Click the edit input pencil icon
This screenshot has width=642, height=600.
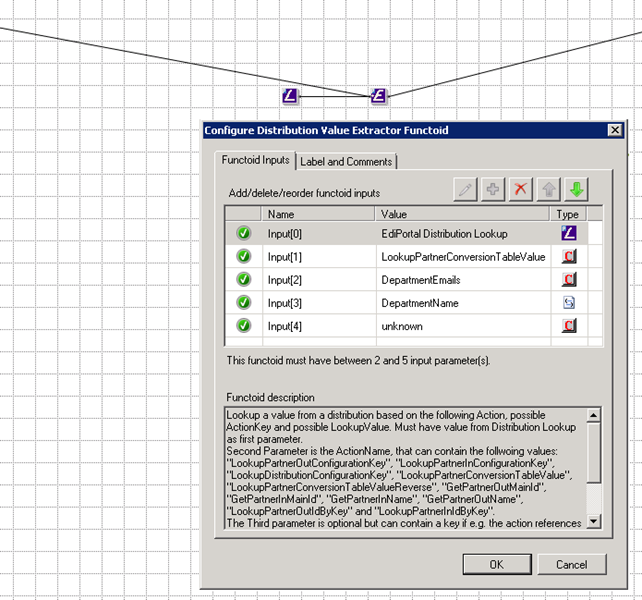(x=465, y=190)
